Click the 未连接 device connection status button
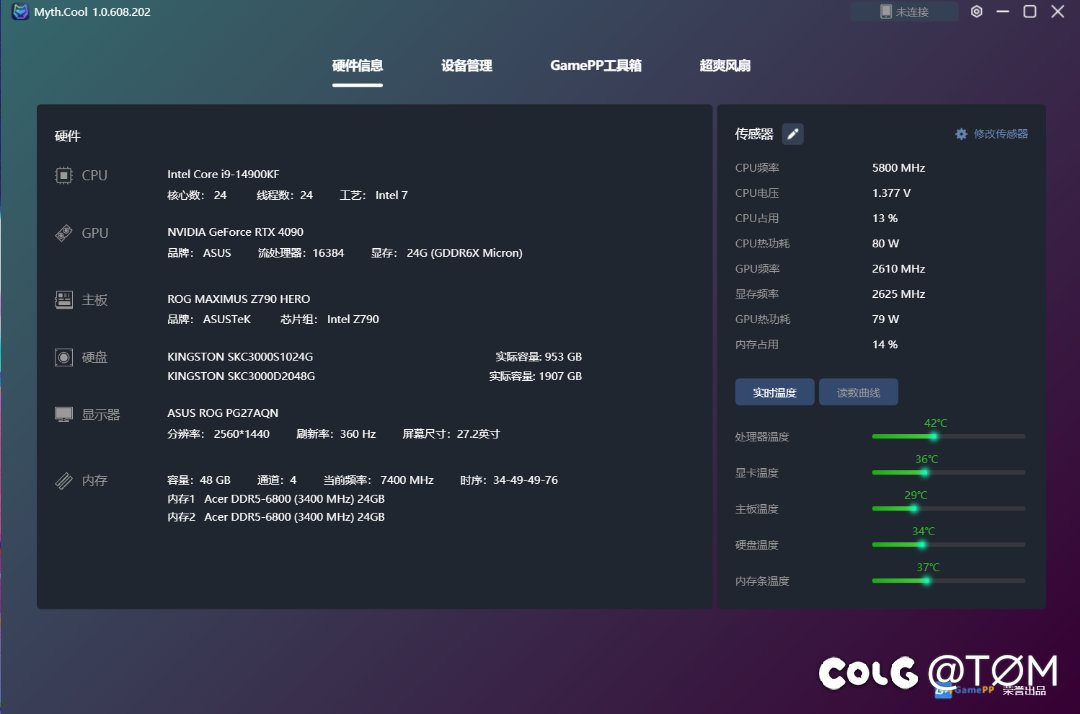The height and width of the screenshot is (714, 1080). (x=904, y=12)
